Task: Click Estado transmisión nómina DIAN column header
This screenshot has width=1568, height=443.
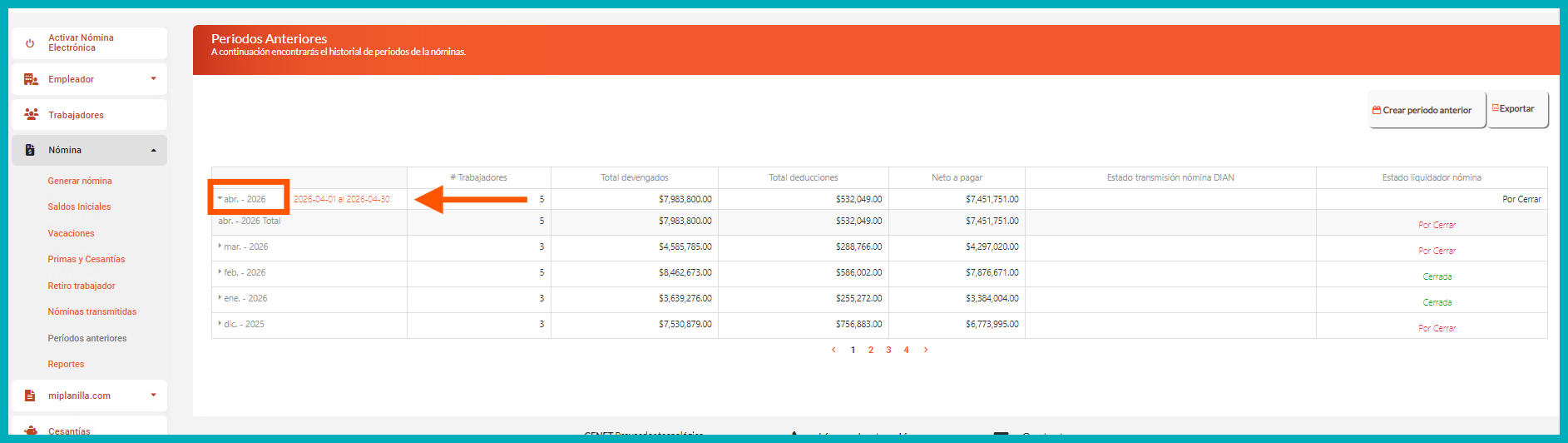Action: click(1170, 177)
